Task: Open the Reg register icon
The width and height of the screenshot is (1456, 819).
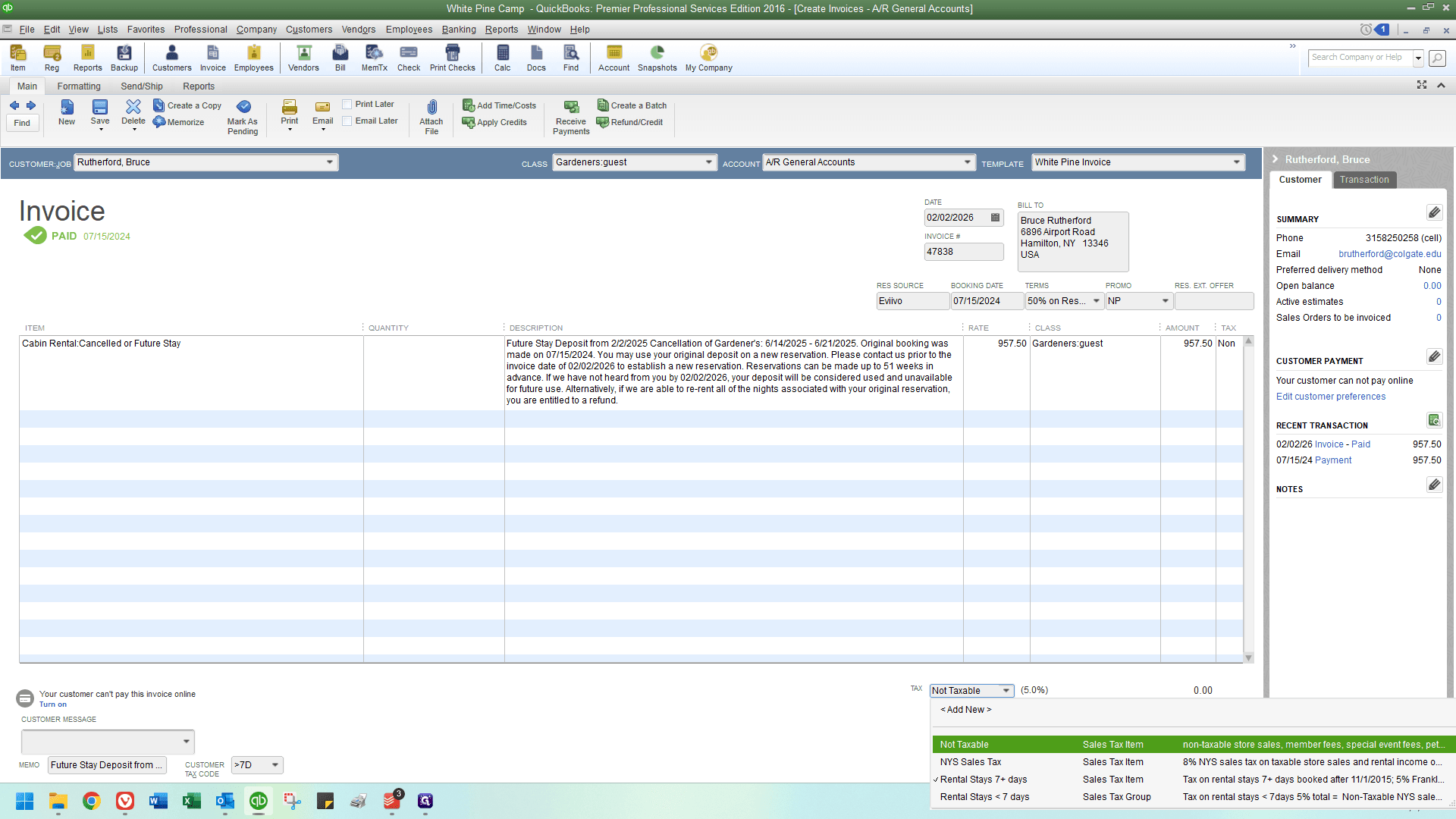Action: (52, 58)
